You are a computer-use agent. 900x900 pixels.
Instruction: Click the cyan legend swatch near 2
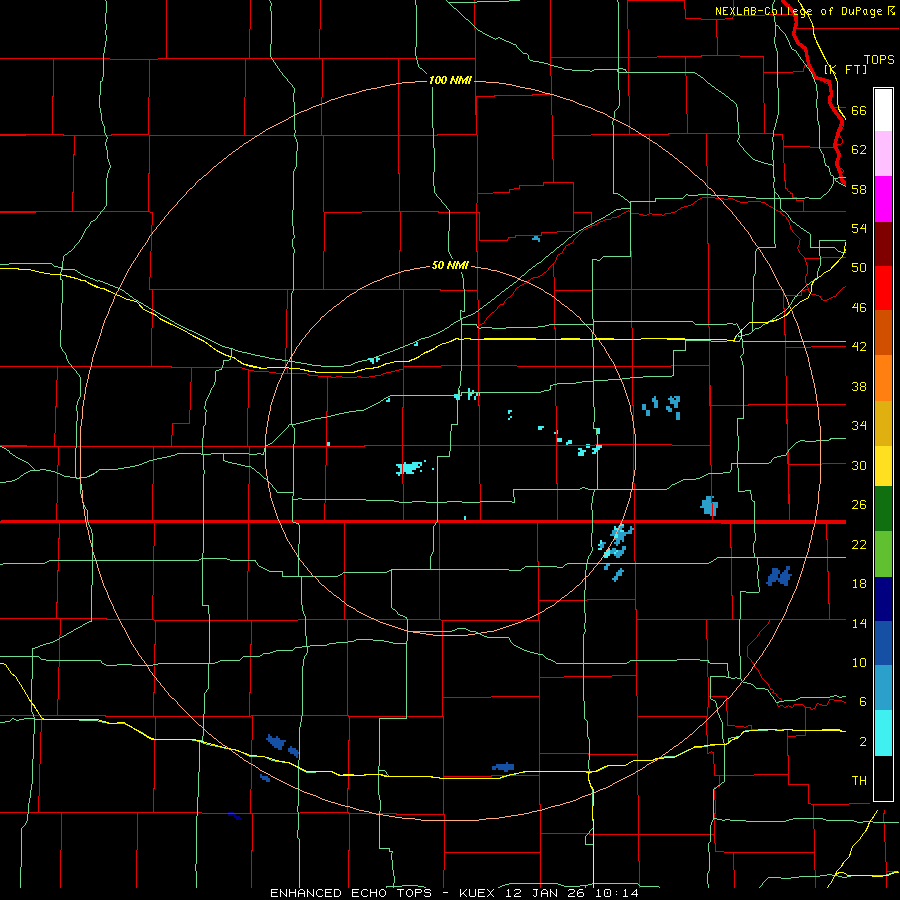(883, 733)
